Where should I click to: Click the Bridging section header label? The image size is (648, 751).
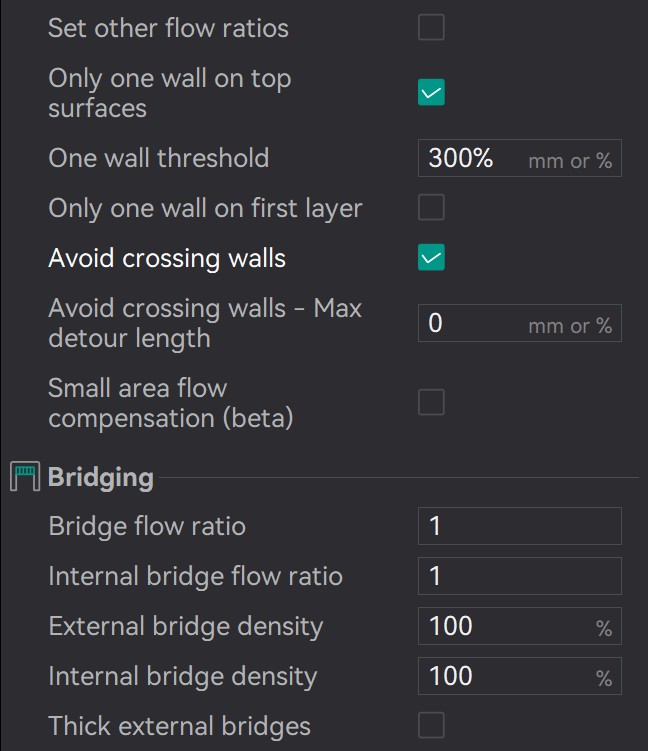pos(101,477)
